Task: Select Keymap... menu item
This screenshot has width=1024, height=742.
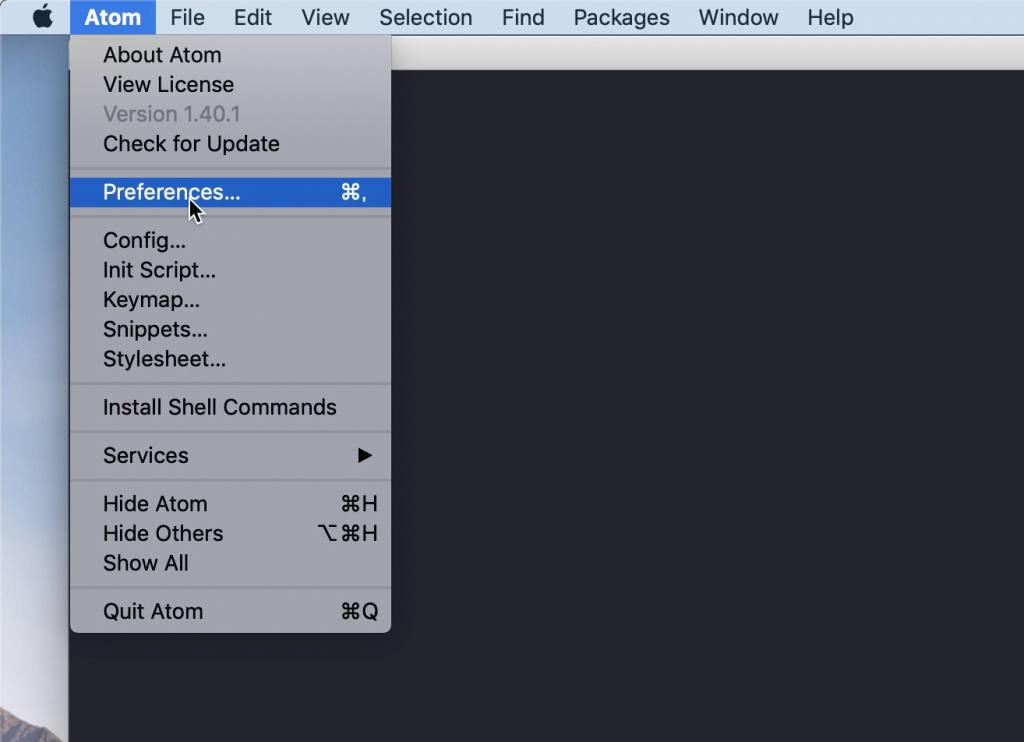Action: point(151,300)
